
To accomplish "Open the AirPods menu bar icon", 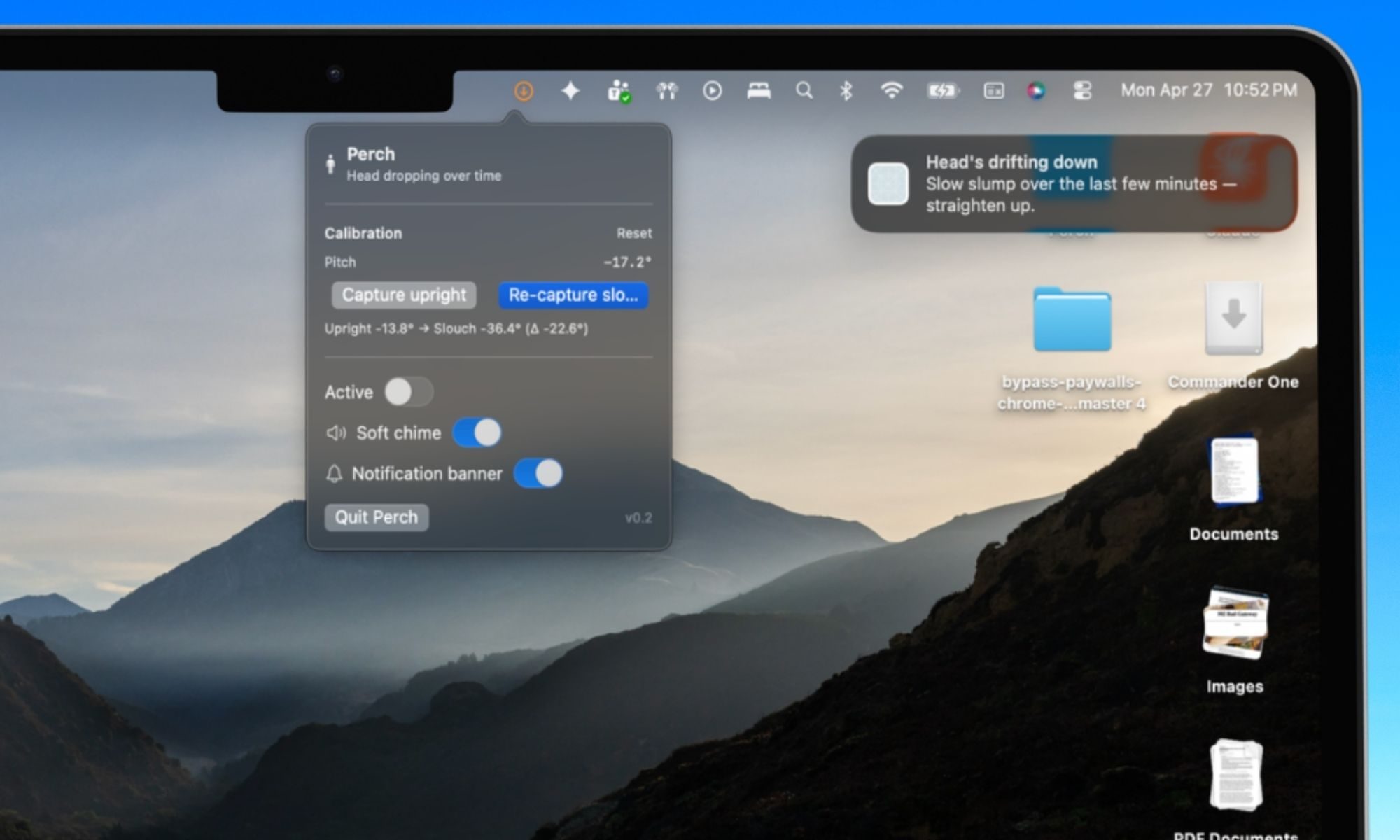I will click(x=666, y=91).
